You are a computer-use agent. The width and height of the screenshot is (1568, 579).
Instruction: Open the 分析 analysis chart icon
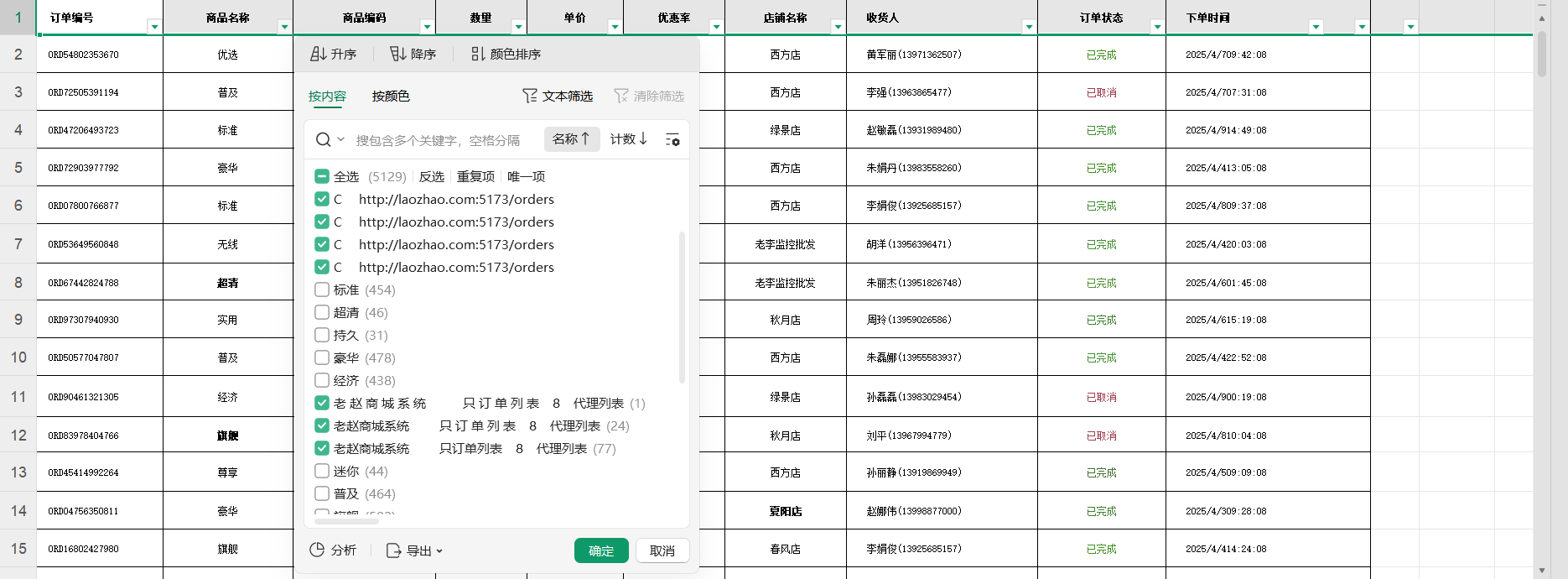pyautogui.click(x=317, y=550)
